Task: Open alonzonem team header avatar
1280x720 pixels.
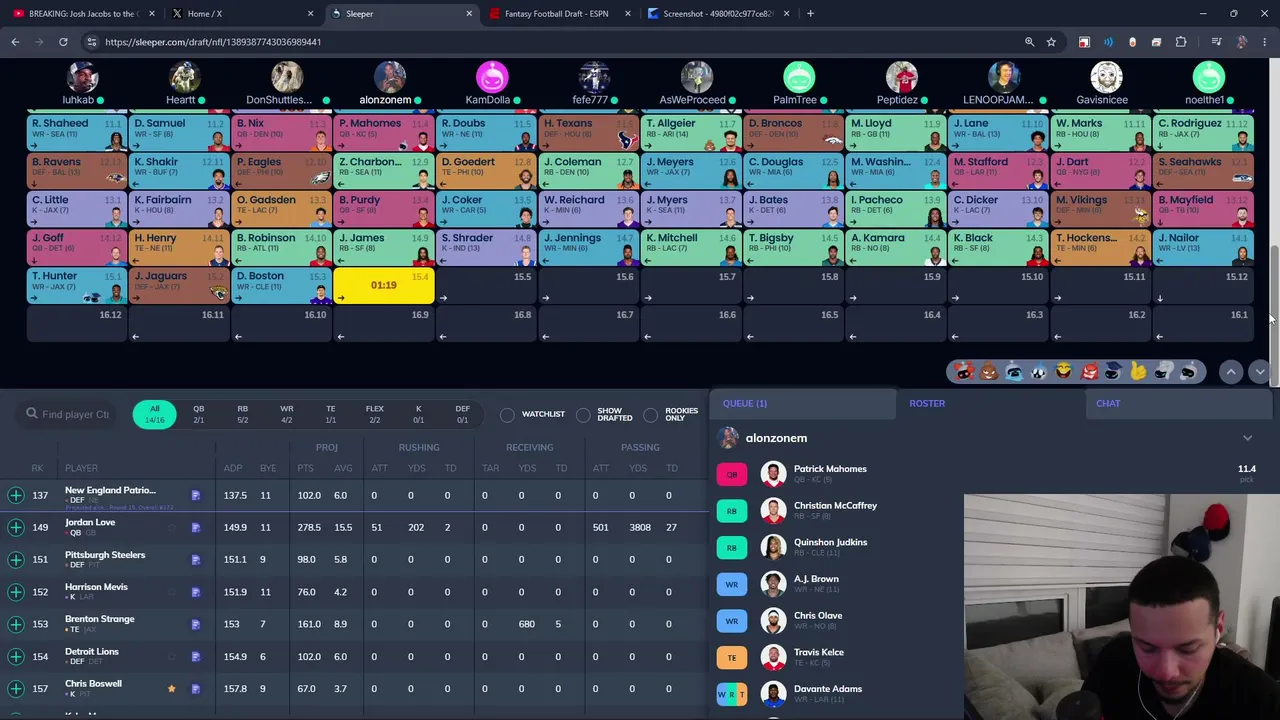Action: coord(390,78)
